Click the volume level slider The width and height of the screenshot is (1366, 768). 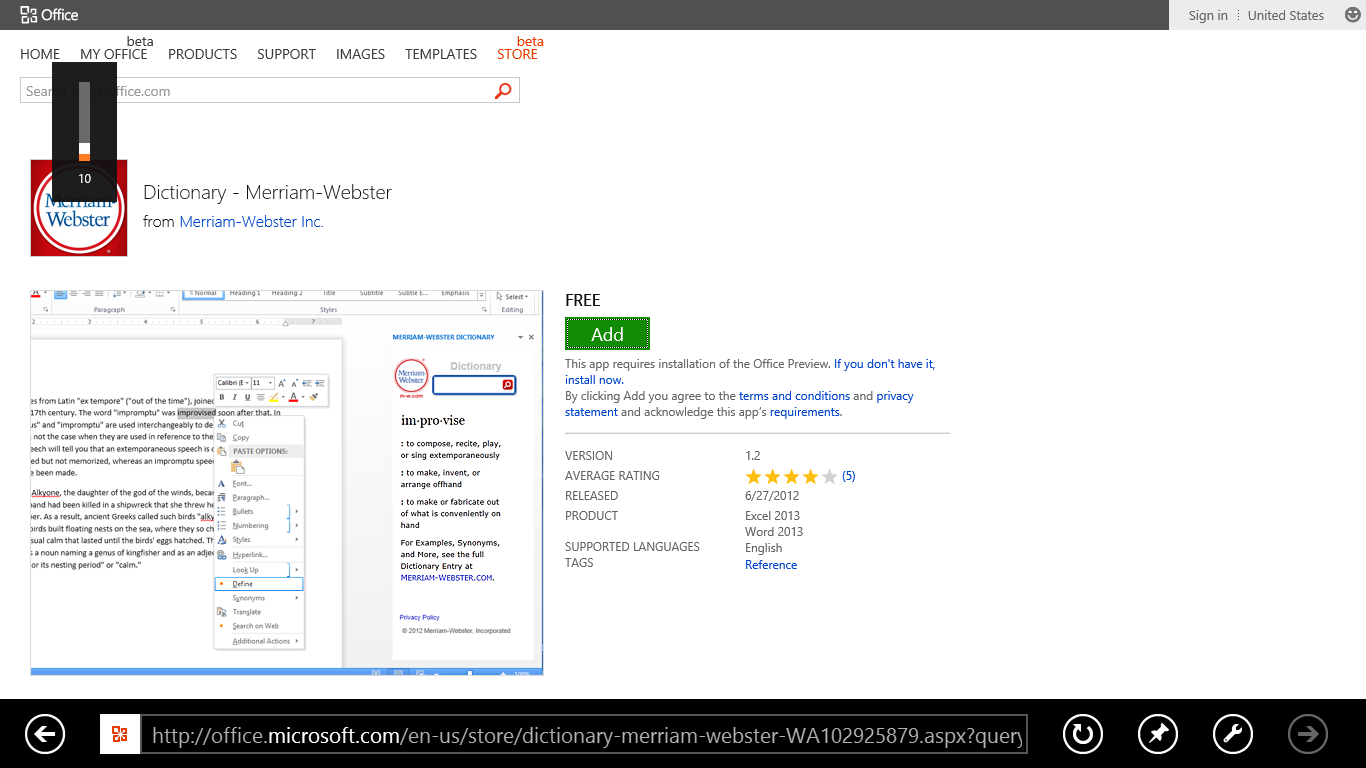tap(84, 121)
